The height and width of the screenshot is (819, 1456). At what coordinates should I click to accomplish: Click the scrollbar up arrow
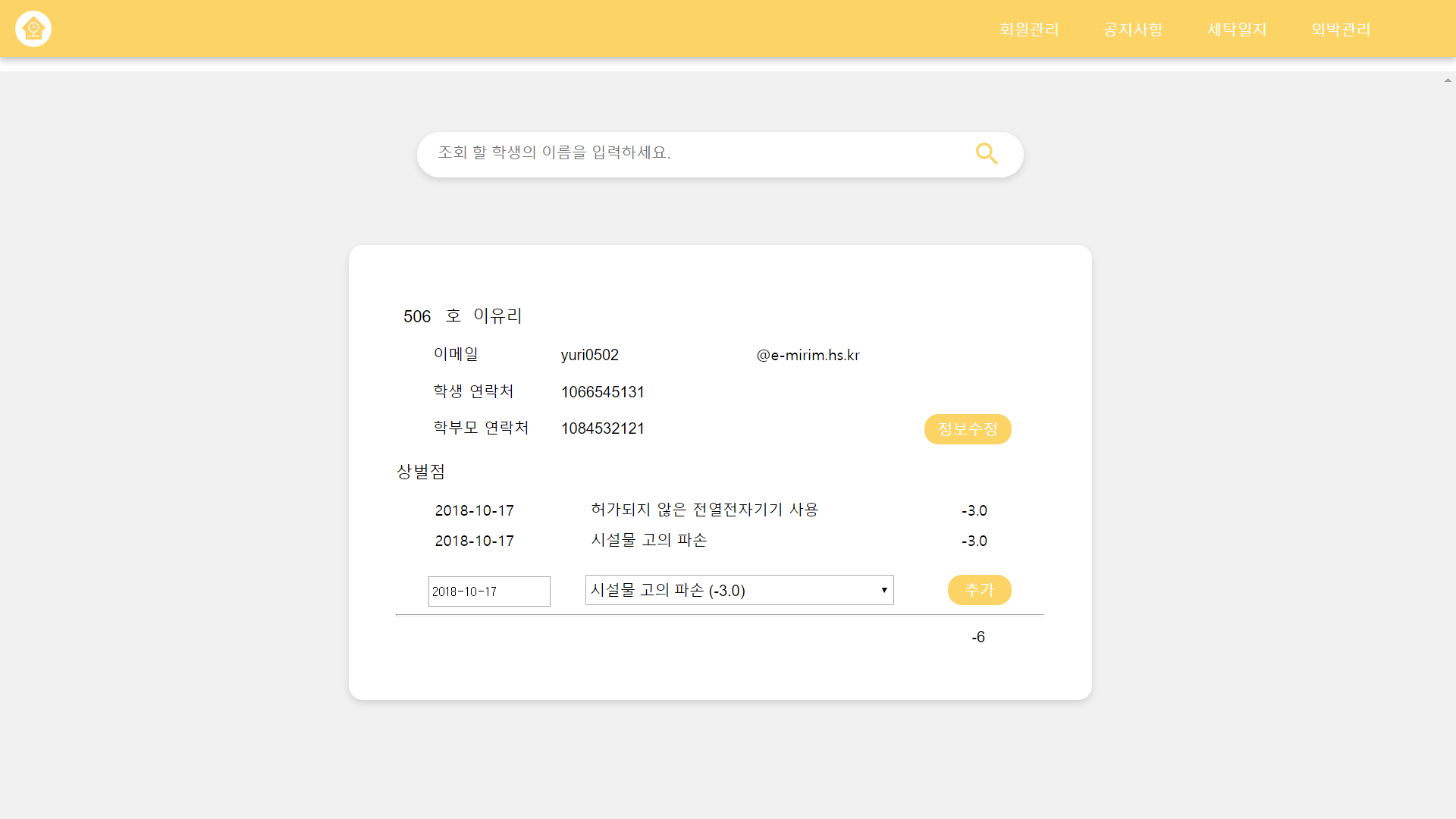point(1448,80)
